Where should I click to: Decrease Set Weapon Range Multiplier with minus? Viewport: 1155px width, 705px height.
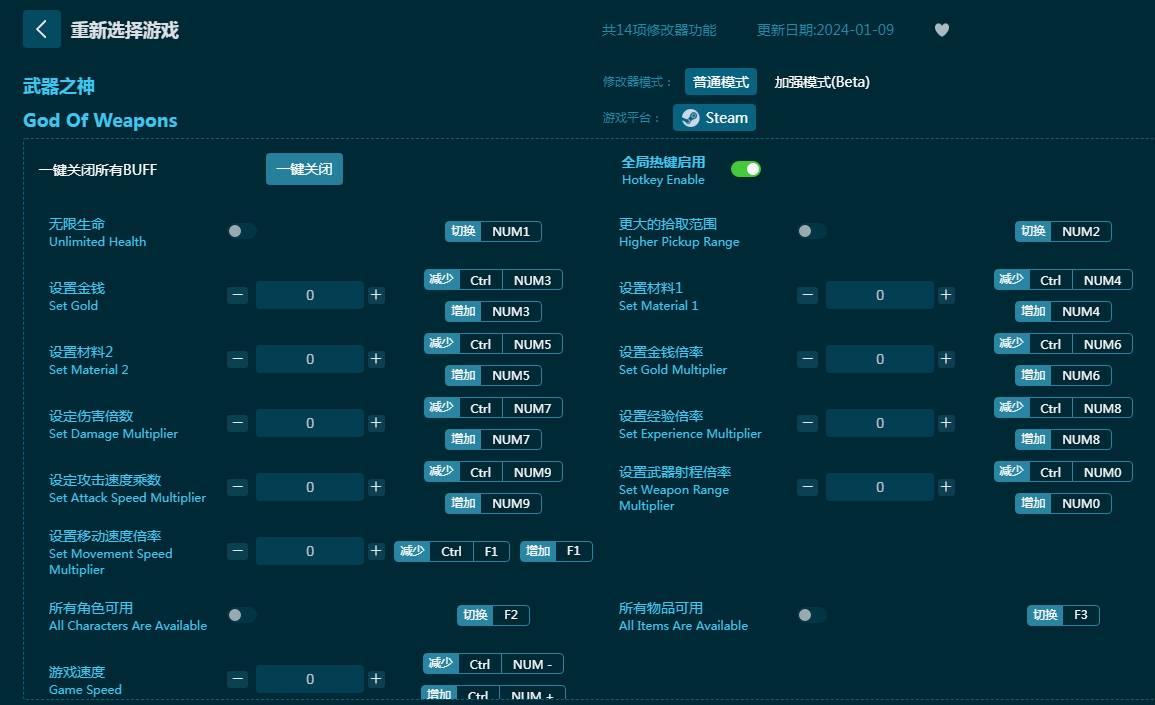[x=807, y=488]
